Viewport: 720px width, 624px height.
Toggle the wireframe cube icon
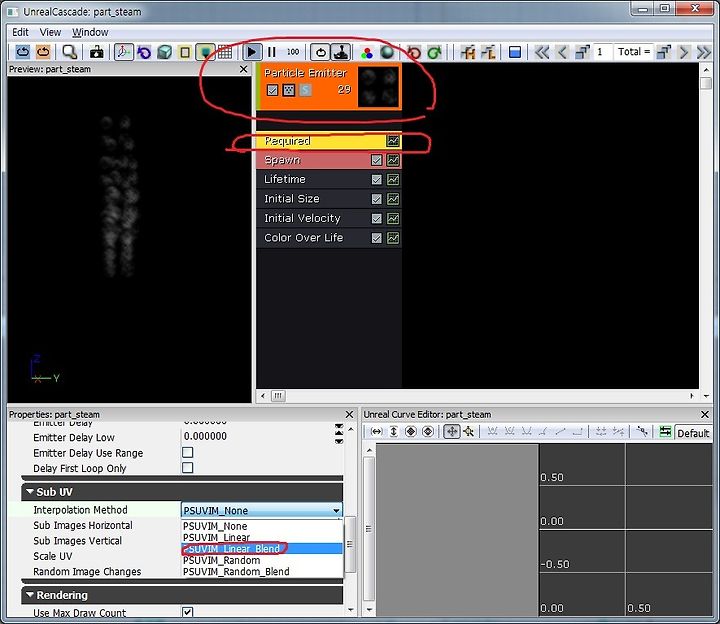click(x=164, y=52)
